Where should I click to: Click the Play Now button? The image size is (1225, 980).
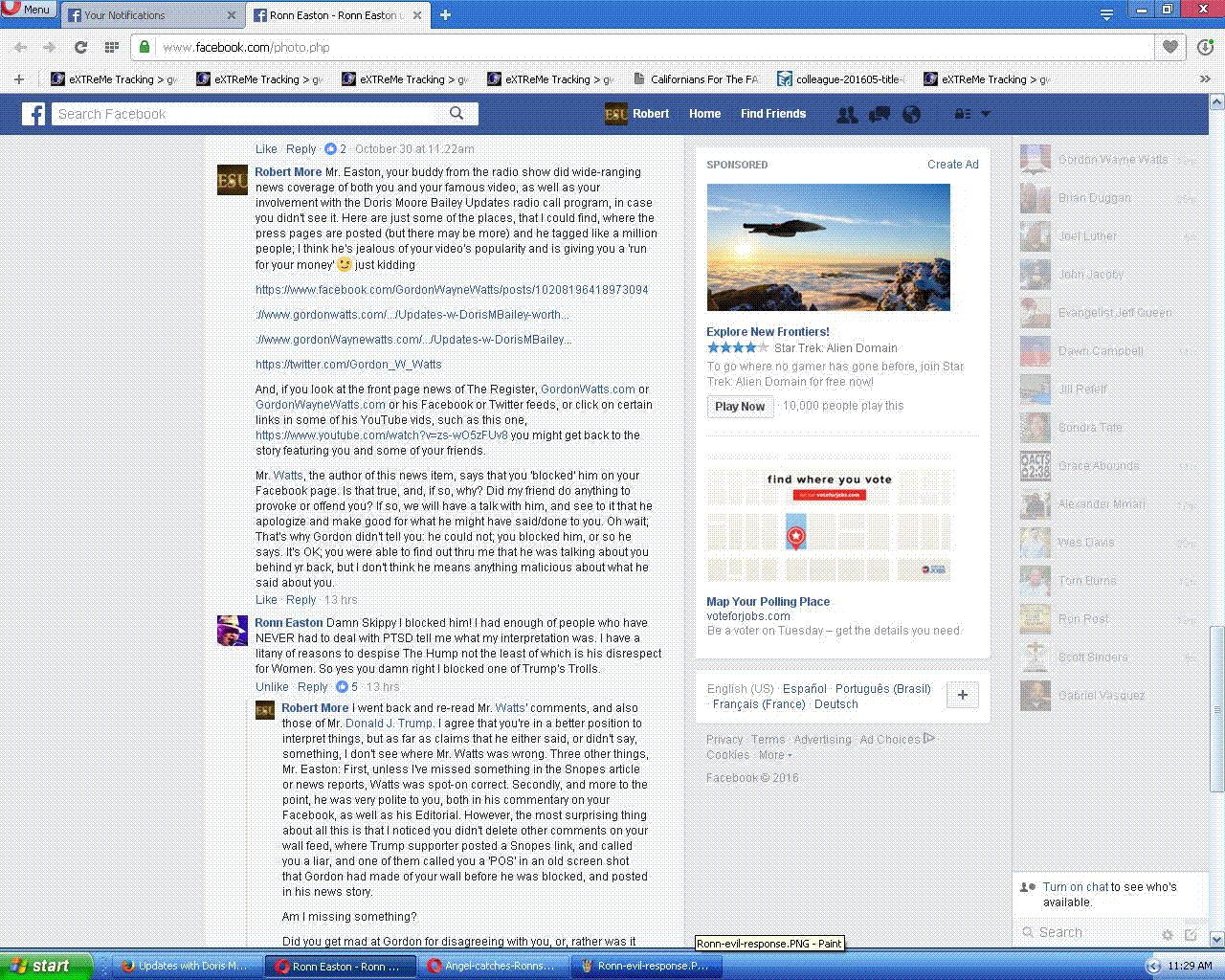(740, 407)
